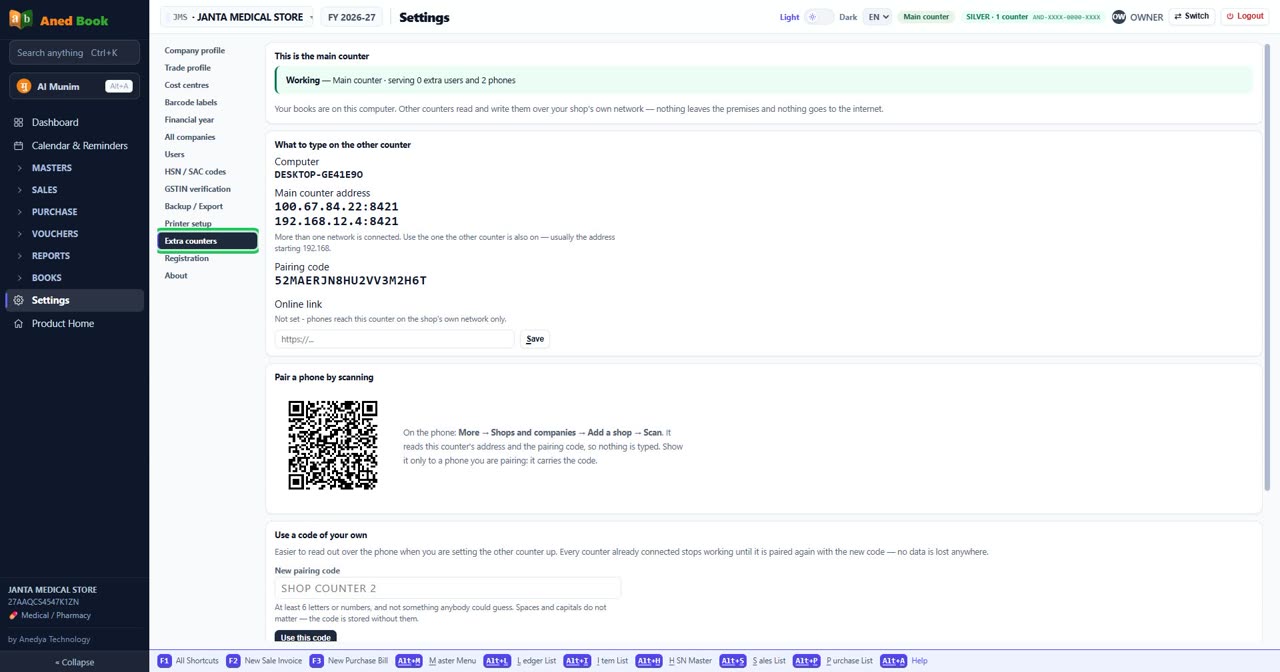Focus the Online link https:// field
The height and width of the screenshot is (672, 1280).
point(395,339)
